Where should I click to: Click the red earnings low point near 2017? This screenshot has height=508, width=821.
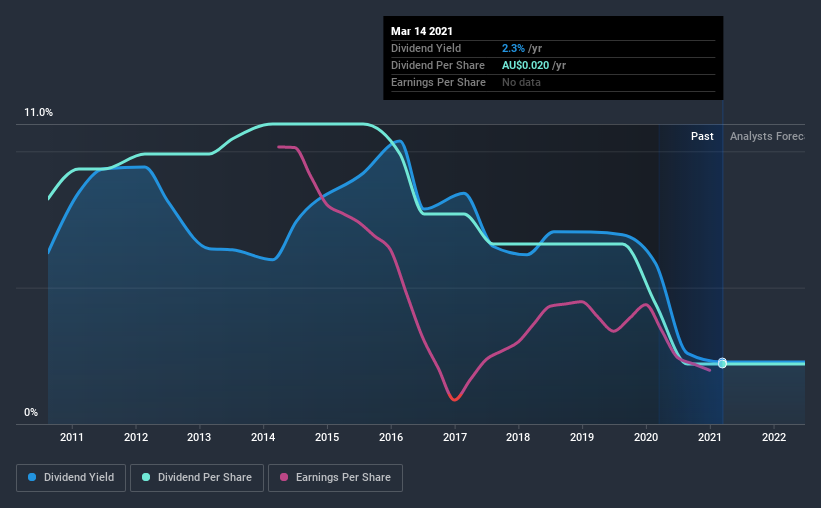click(454, 399)
